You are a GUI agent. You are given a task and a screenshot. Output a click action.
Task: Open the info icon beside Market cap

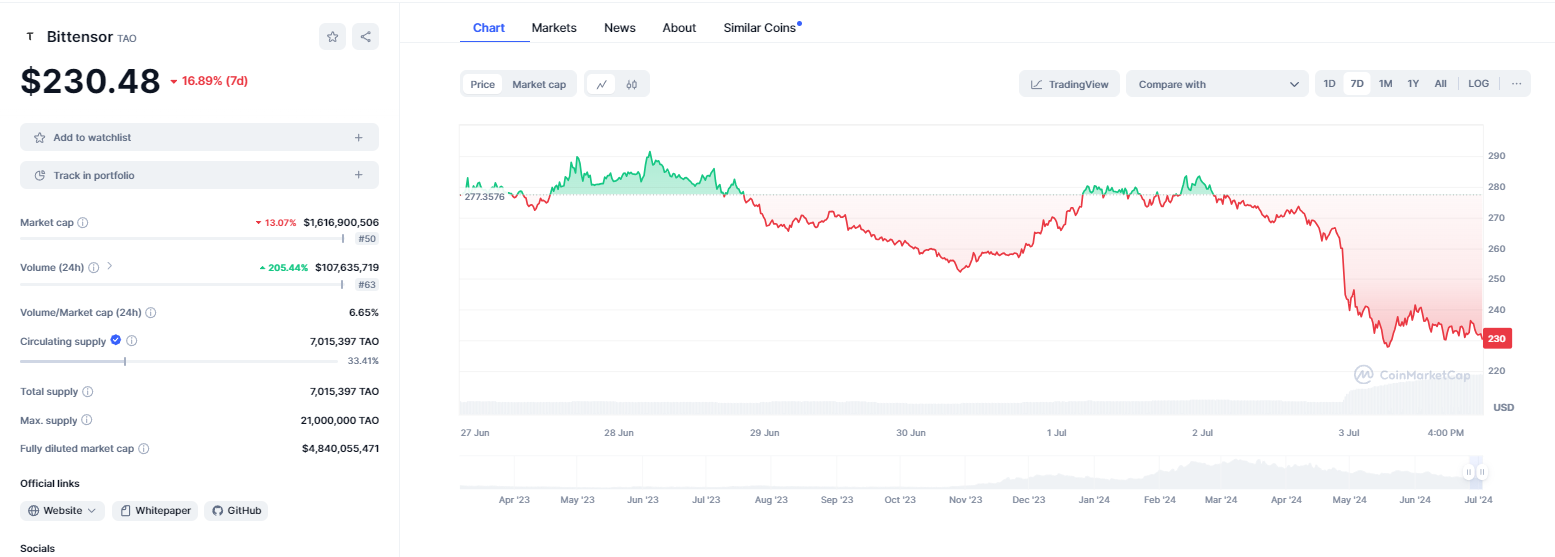click(x=83, y=222)
